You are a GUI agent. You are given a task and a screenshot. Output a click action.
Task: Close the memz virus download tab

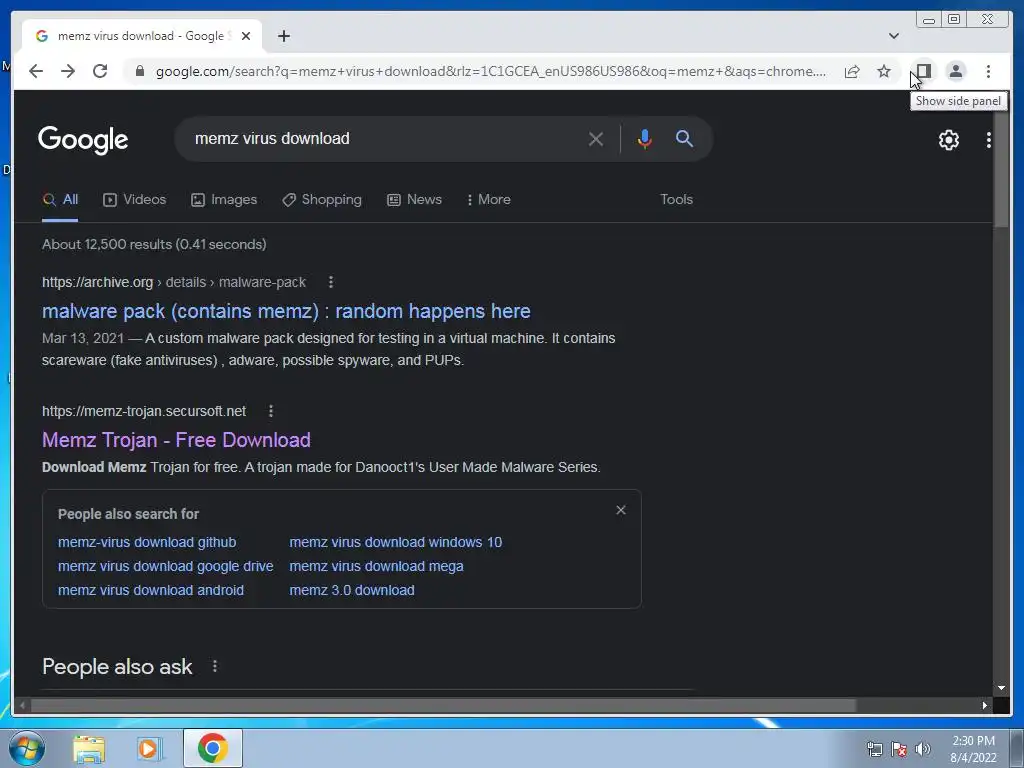[246, 36]
